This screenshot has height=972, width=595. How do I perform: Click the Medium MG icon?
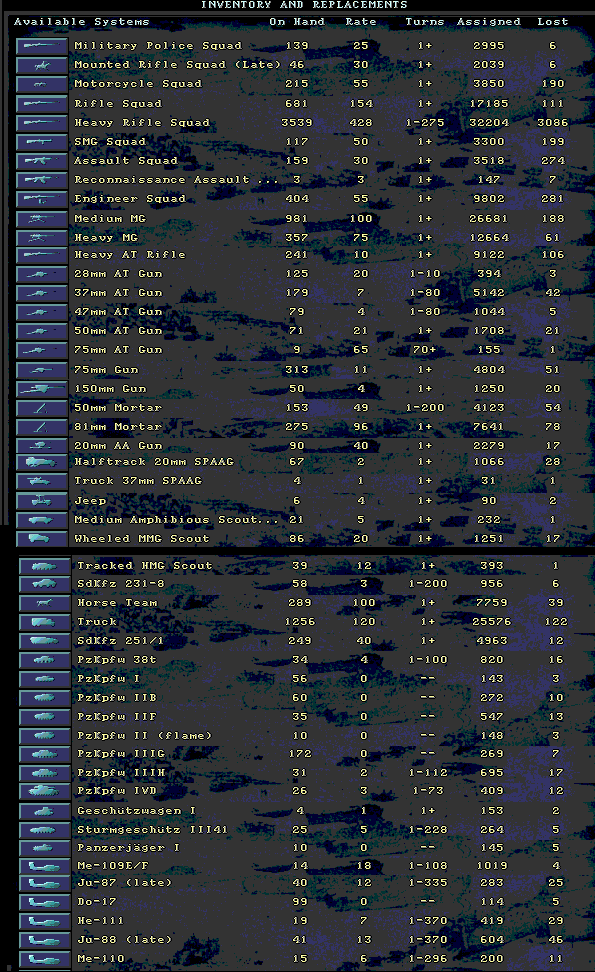tap(42, 219)
